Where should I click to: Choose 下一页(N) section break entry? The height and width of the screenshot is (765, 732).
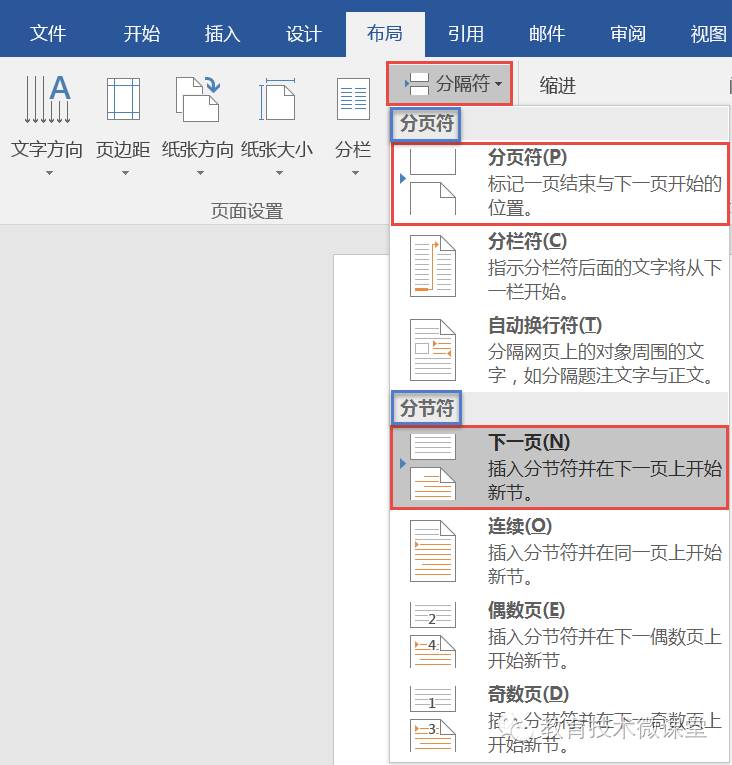560,467
